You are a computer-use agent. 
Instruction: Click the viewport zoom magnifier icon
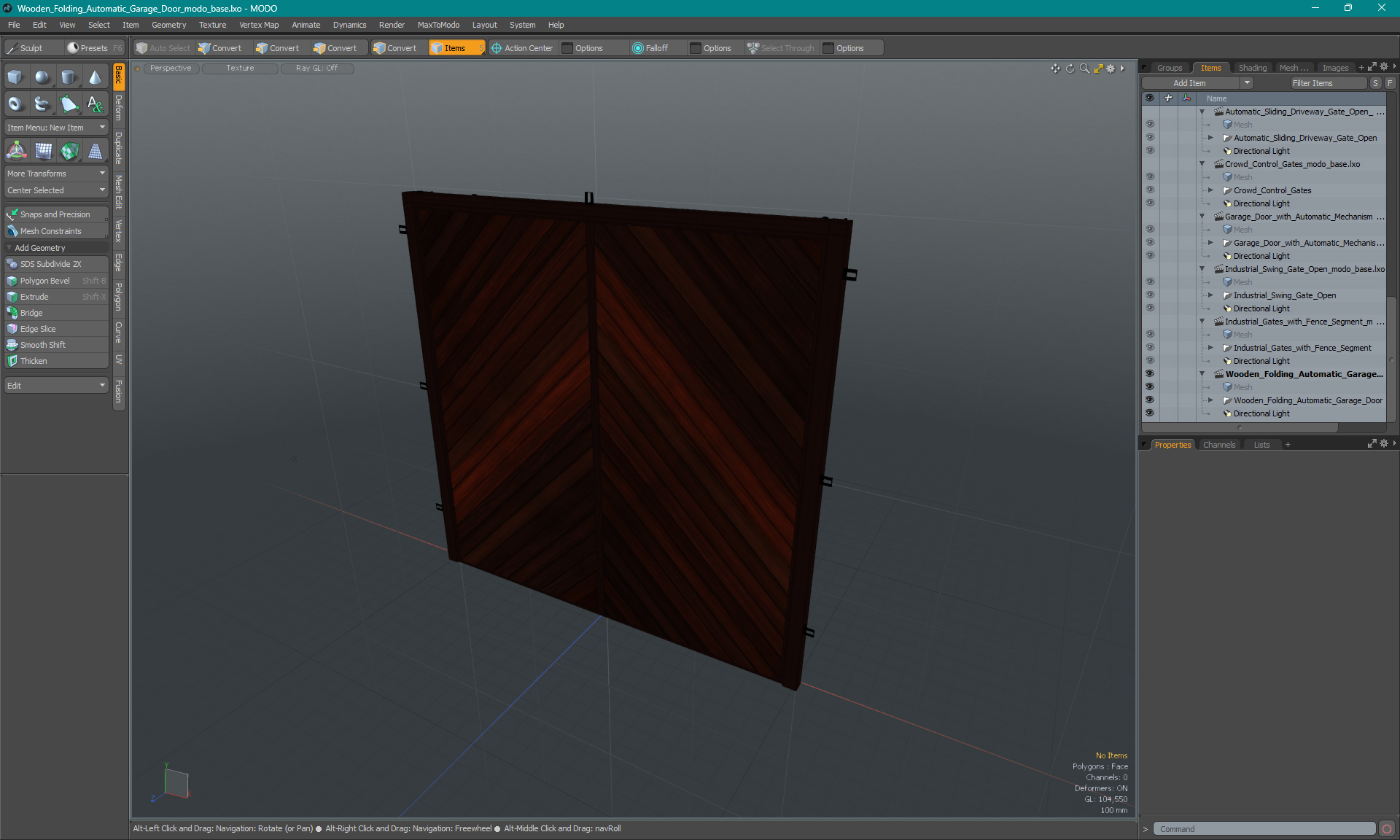tap(1084, 69)
